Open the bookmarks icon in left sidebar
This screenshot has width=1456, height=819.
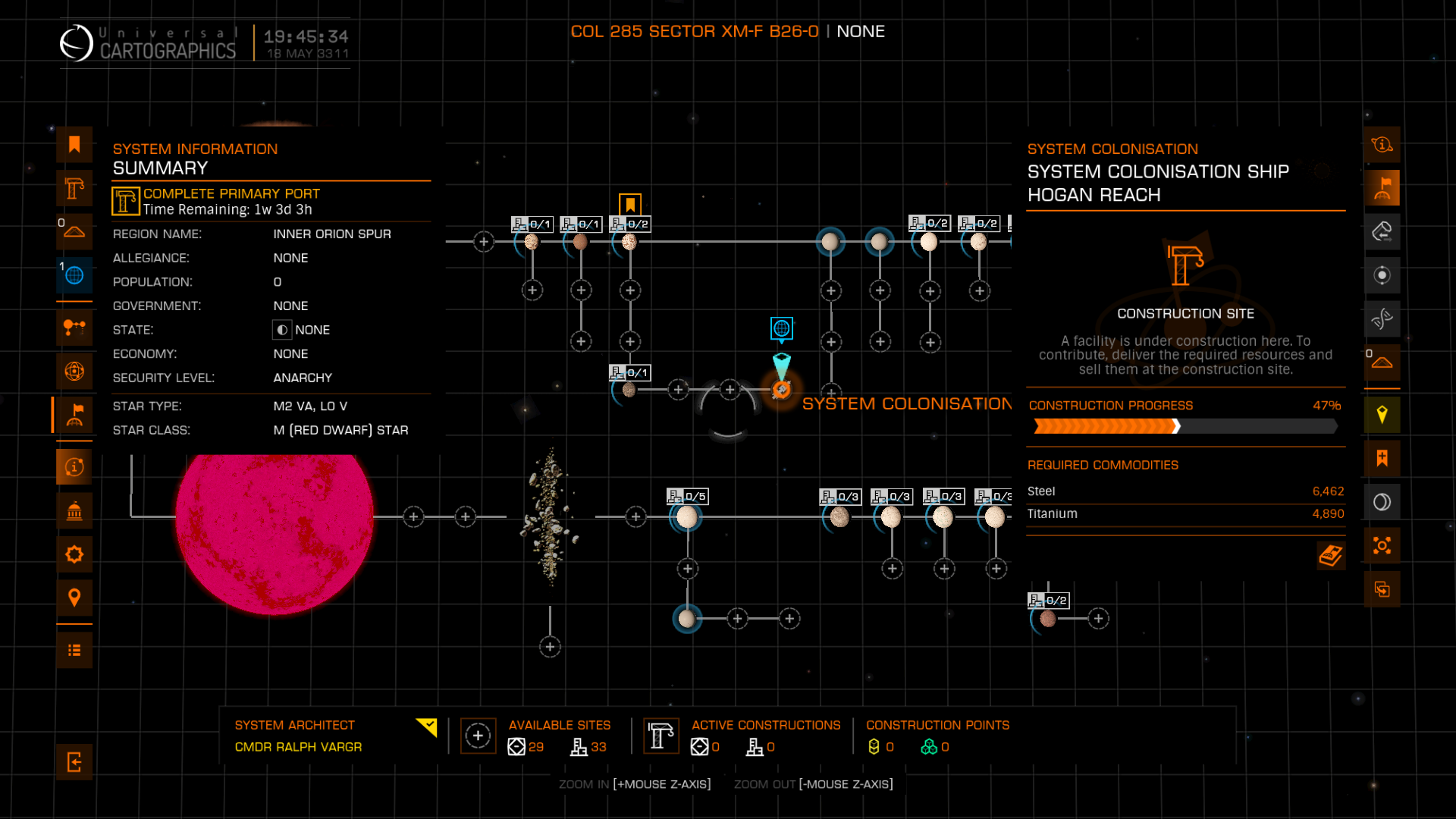click(x=74, y=144)
